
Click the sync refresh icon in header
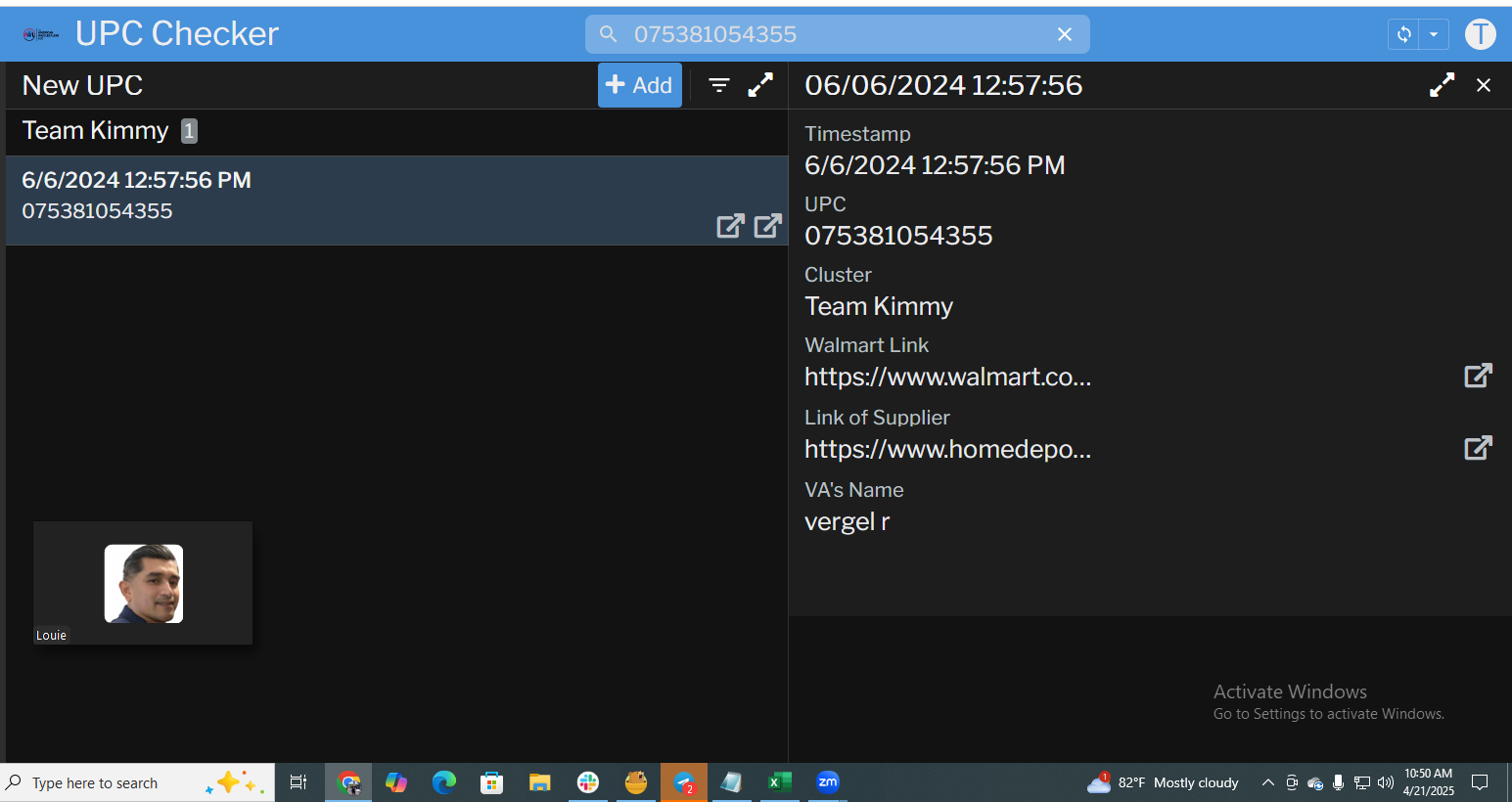pyautogui.click(x=1403, y=34)
